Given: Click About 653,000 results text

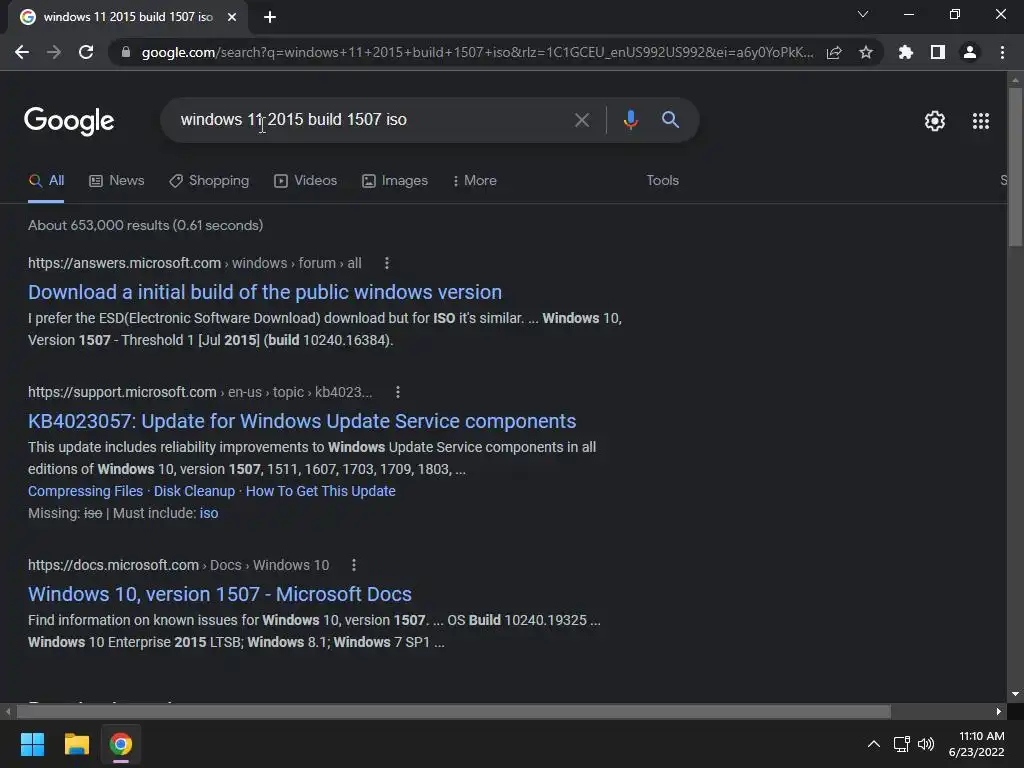Looking at the screenshot, I should pyautogui.click(x=146, y=225).
